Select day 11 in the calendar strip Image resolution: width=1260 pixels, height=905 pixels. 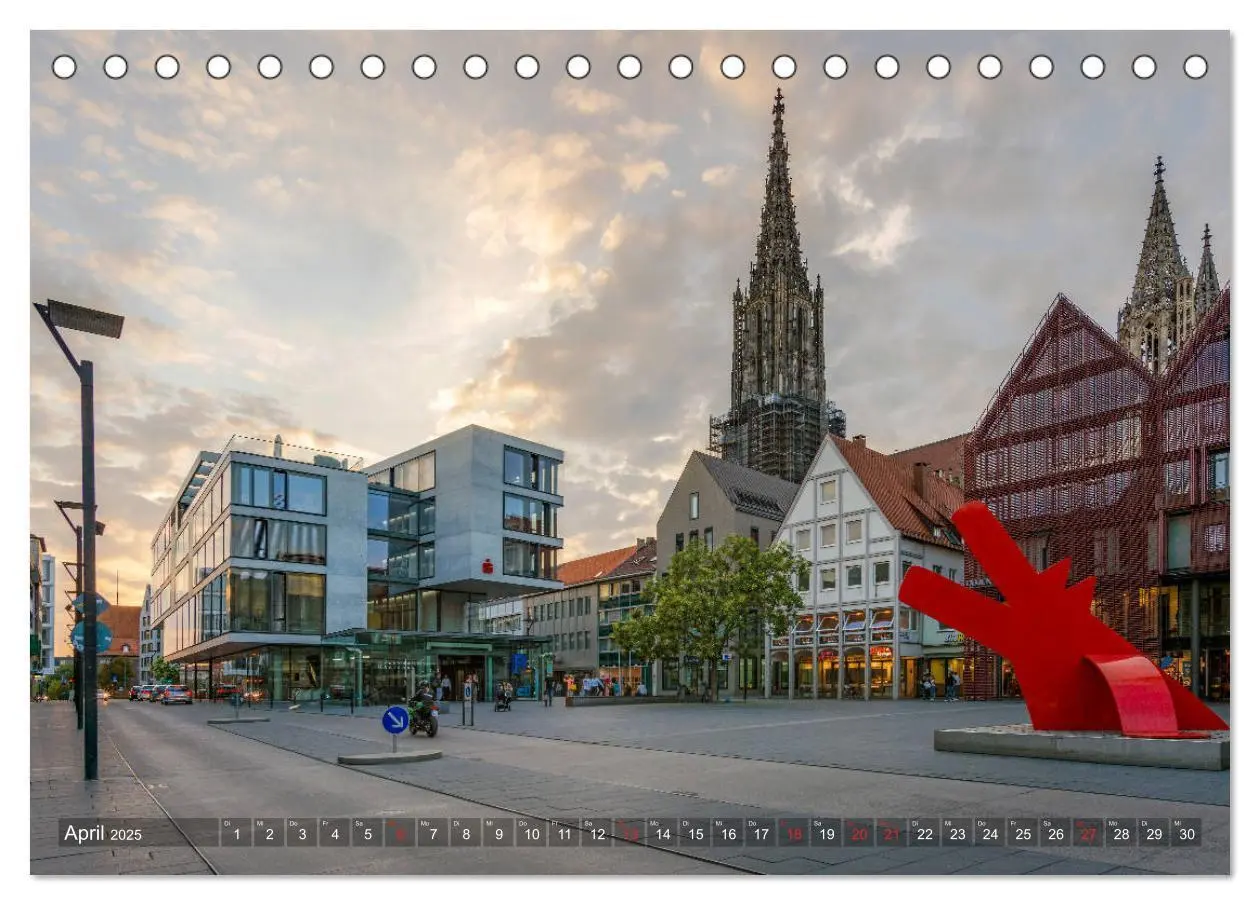pos(564,833)
